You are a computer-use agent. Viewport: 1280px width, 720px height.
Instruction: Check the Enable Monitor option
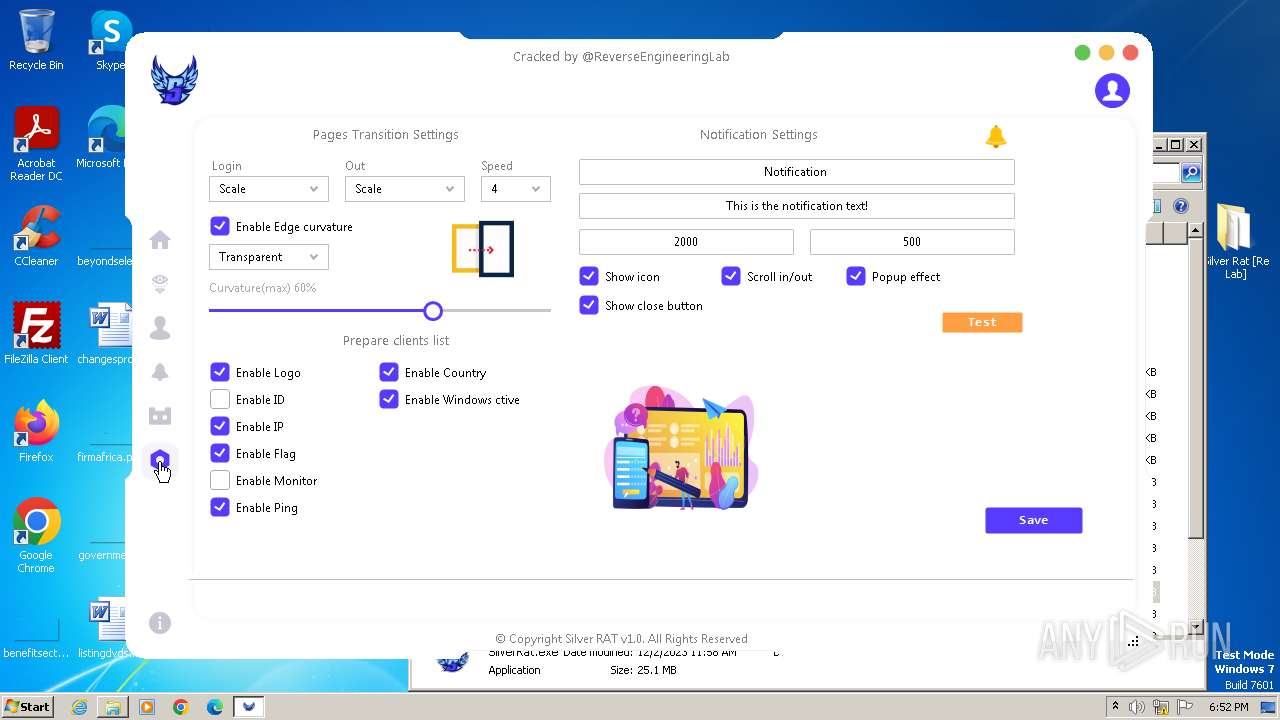(x=220, y=480)
